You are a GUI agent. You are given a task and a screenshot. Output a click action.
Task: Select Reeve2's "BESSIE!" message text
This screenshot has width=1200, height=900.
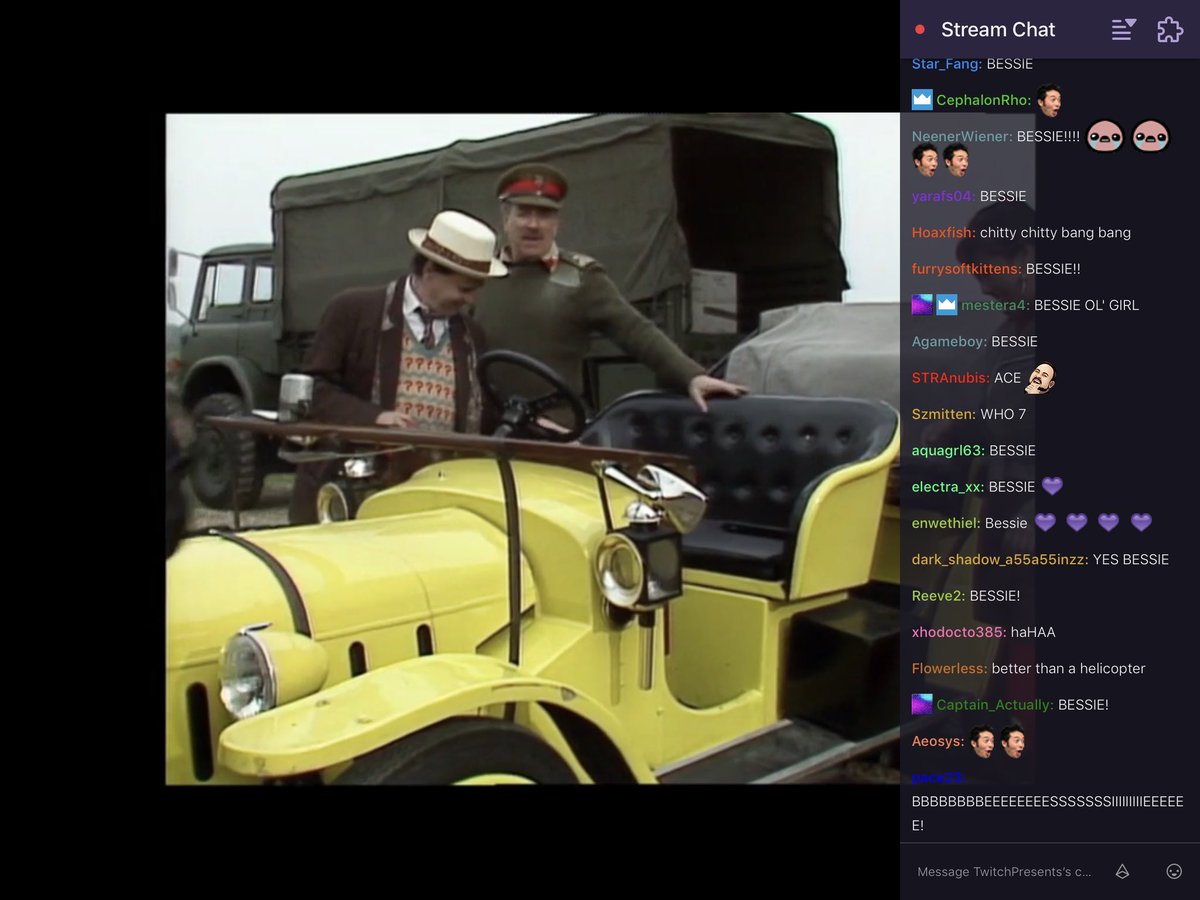click(x=995, y=596)
